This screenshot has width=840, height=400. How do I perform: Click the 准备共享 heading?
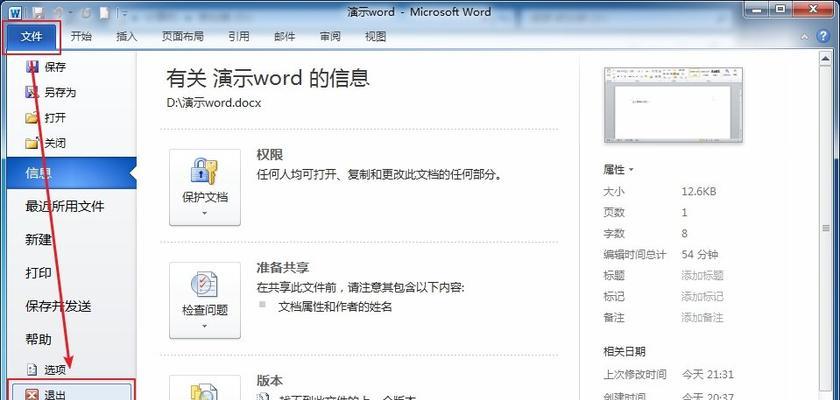pos(283,268)
